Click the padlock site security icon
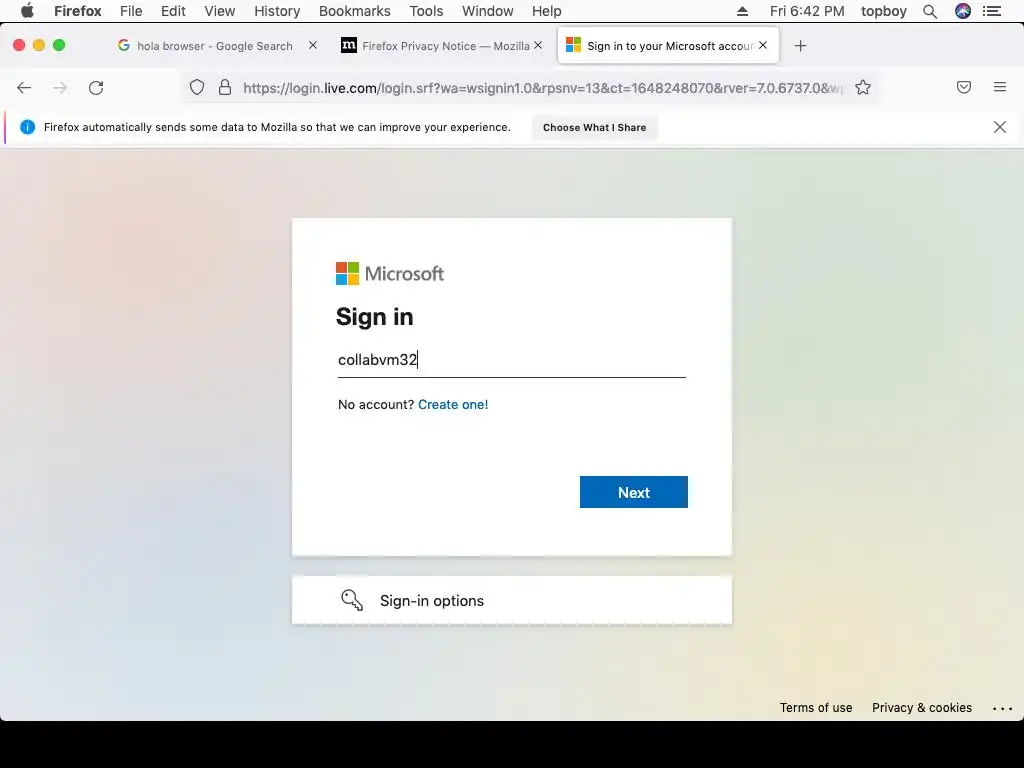Image resolution: width=1024 pixels, height=768 pixels. click(225, 88)
